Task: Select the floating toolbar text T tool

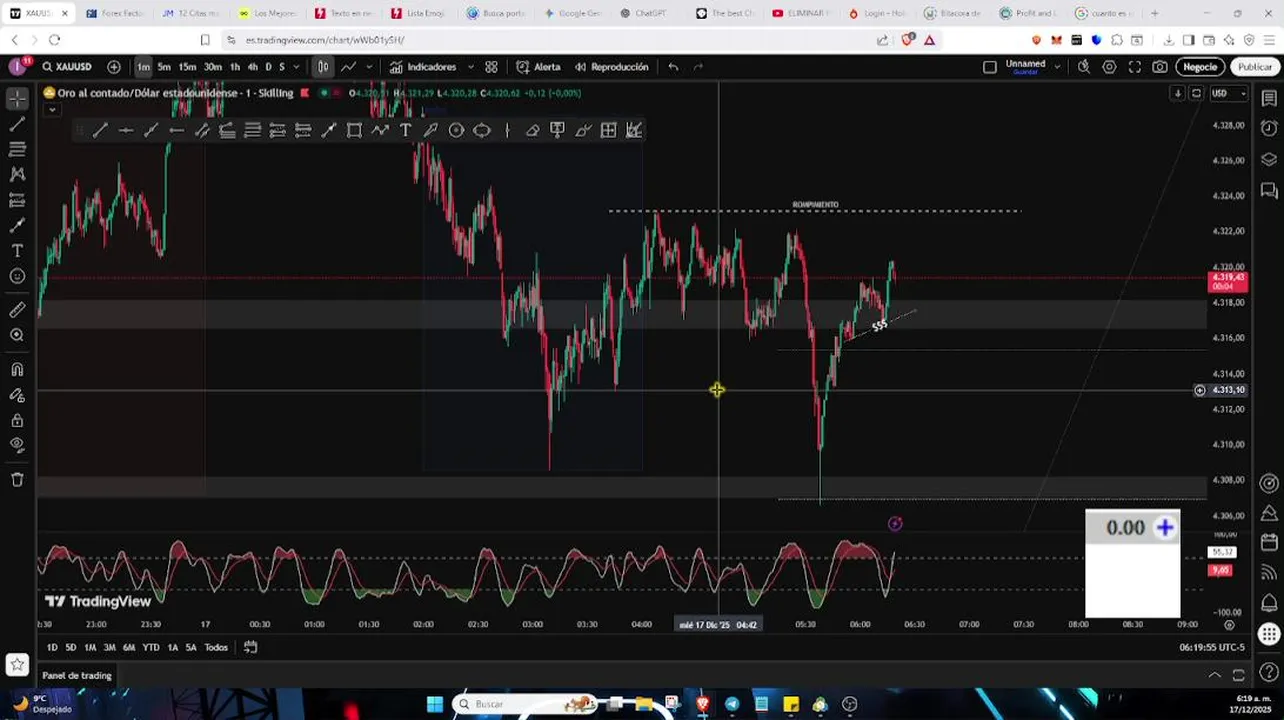Action: [x=405, y=130]
